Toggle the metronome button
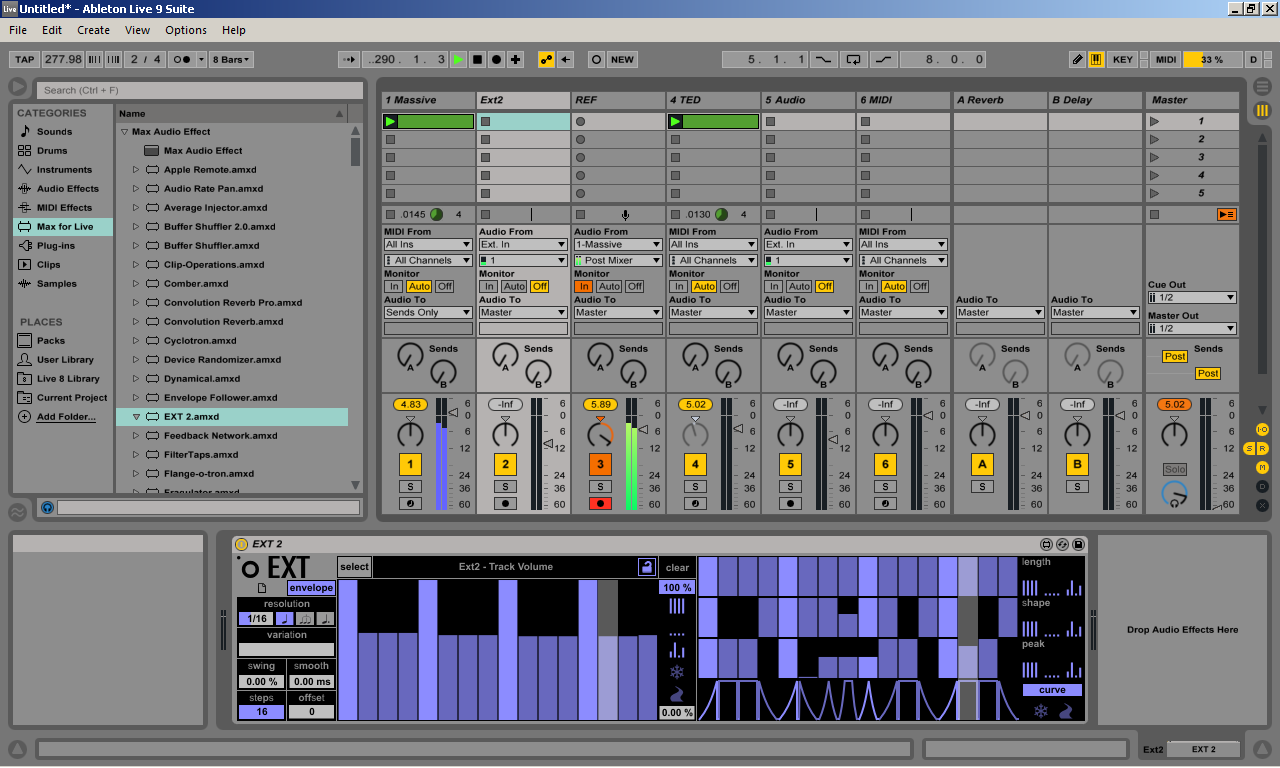 (183, 60)
